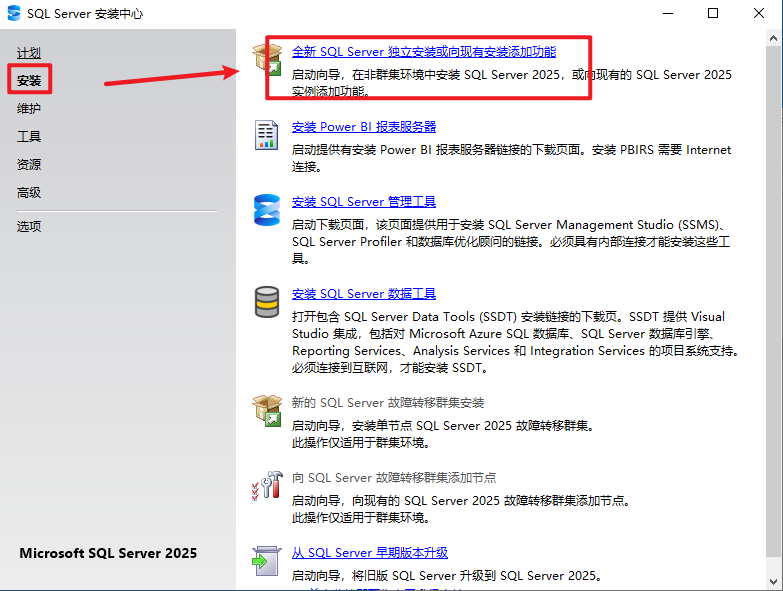This screenshot has height=591, width=783.
Task: Click the SQL Server title bar app icon
Action: (x=14, y=14)
